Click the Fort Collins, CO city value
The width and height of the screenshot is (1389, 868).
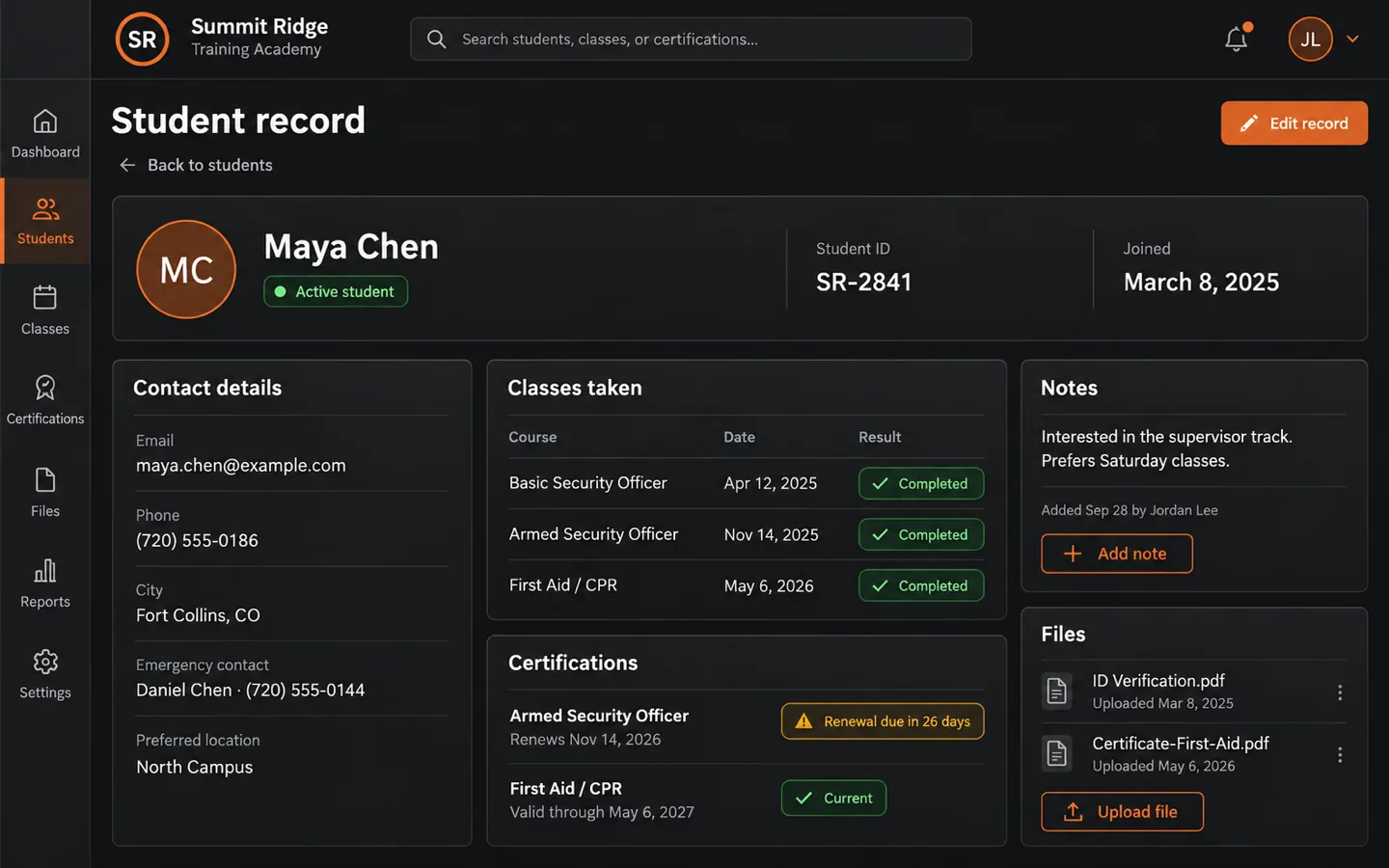click(198, 615)
